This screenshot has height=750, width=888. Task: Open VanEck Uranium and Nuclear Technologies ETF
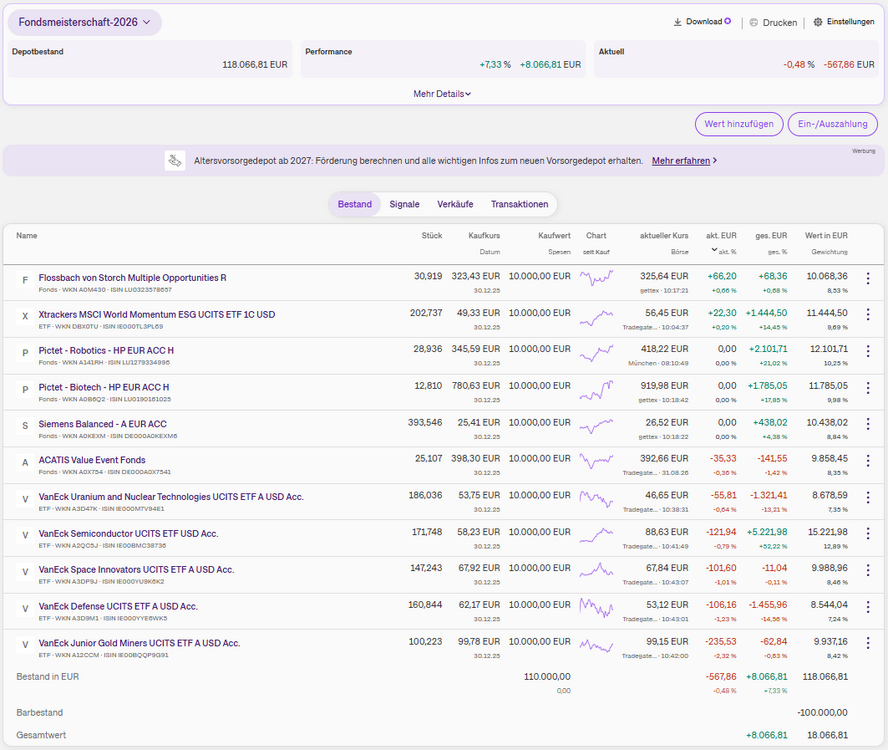(x=171, y=497)
